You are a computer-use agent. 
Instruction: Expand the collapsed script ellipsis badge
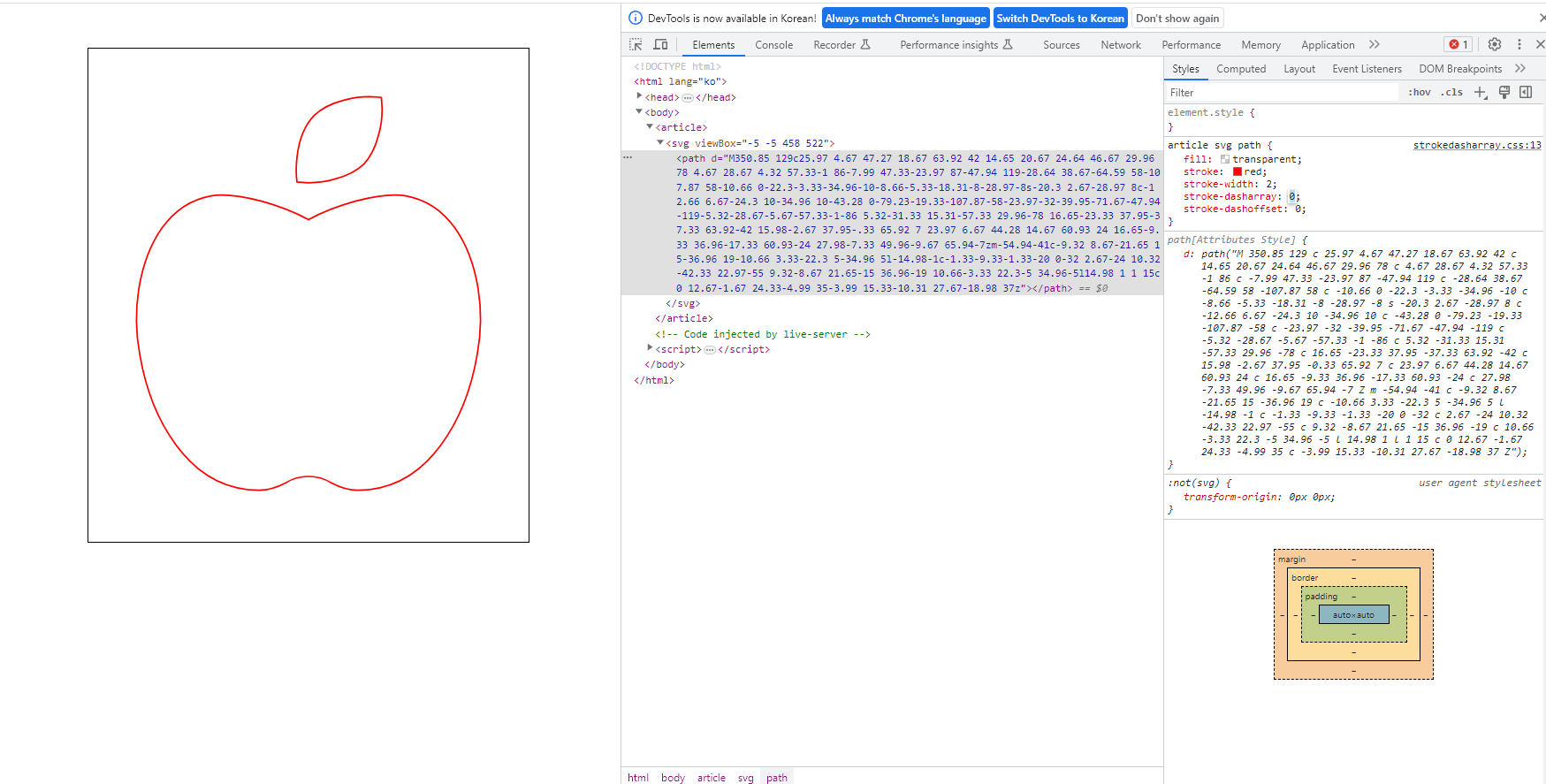710,350
